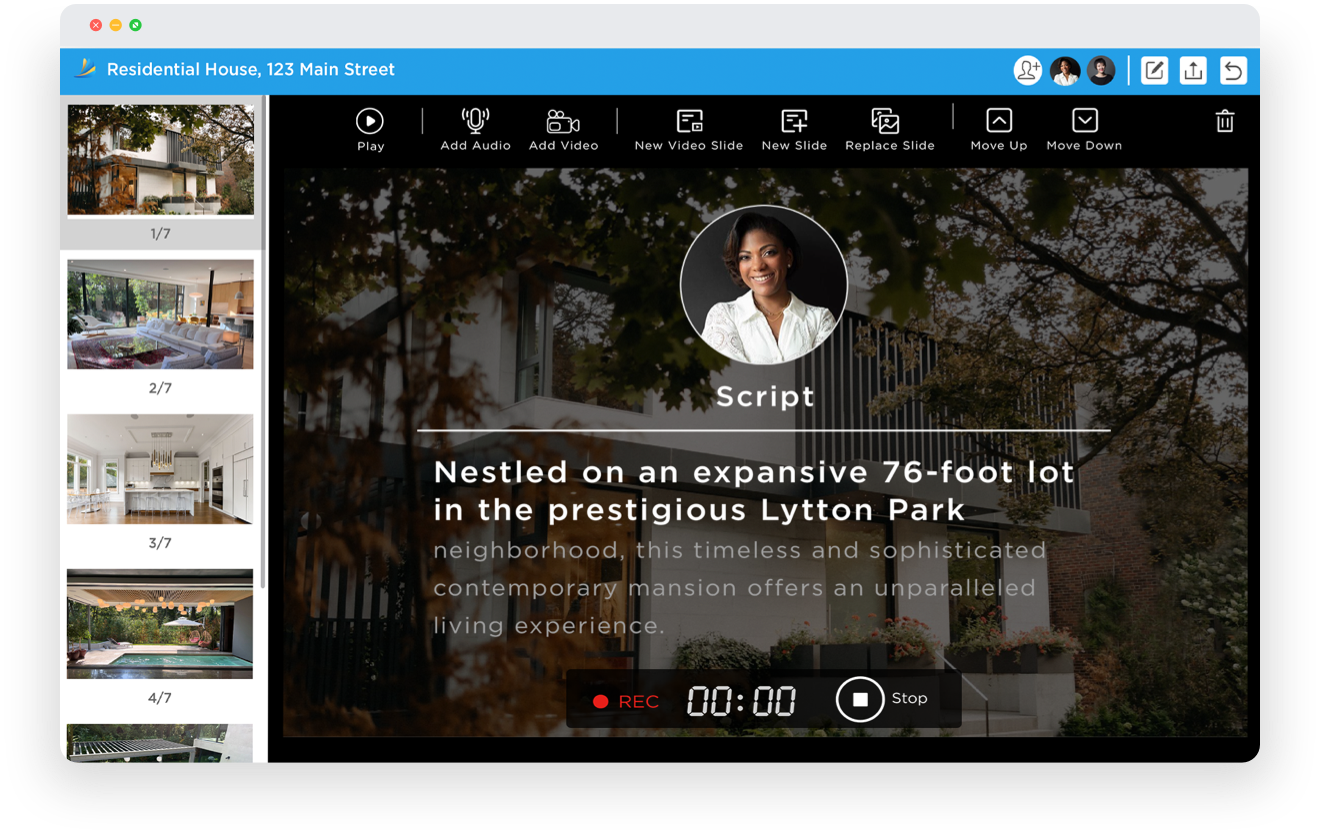Click the "4/7" slide label

pos(160,698)
